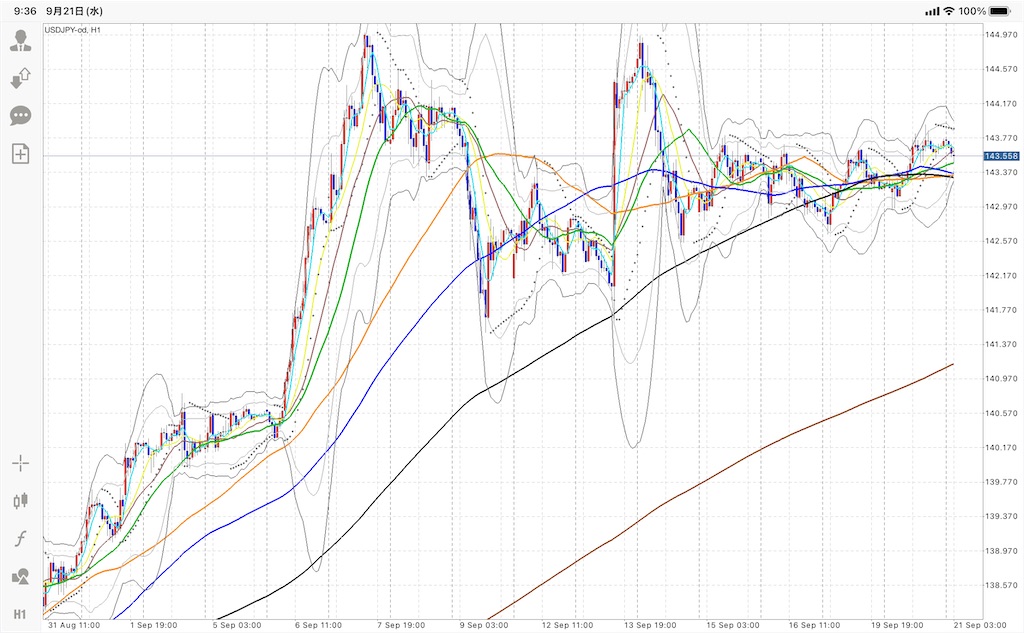Click the 138.570 price axis label
The height and width of the screenshot is (633, 1024).
[1001, 585]
